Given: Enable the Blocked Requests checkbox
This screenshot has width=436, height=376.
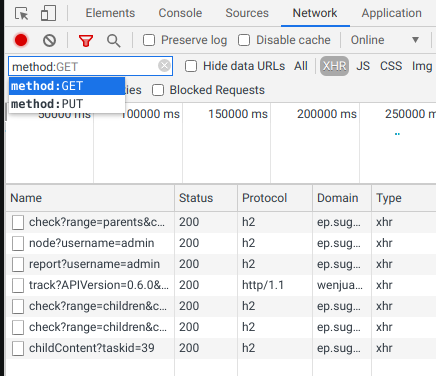Looking at the screenshot, I should (x=158, y=90).
